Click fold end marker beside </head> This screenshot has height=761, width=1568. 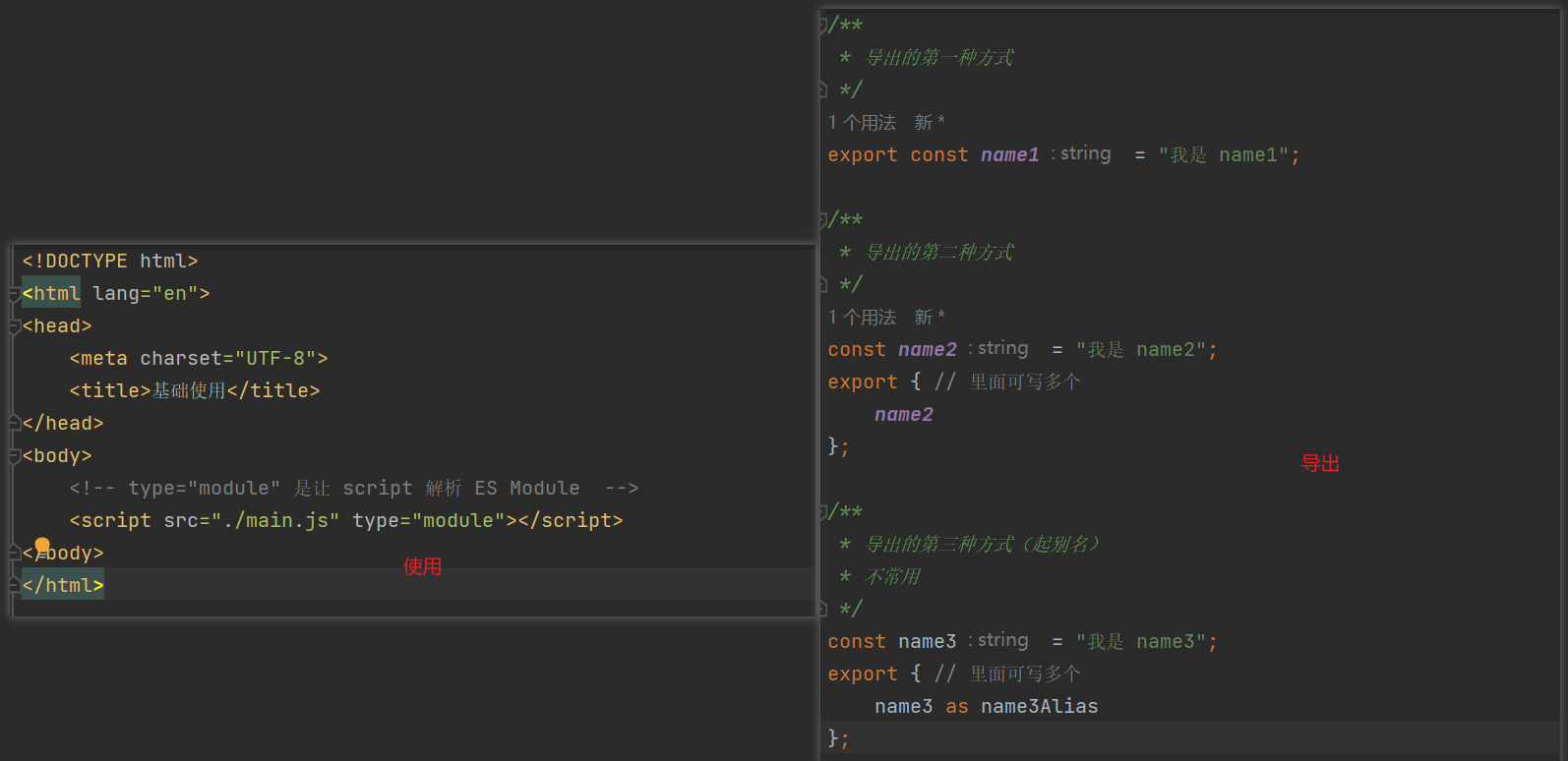tap(15, 423)
